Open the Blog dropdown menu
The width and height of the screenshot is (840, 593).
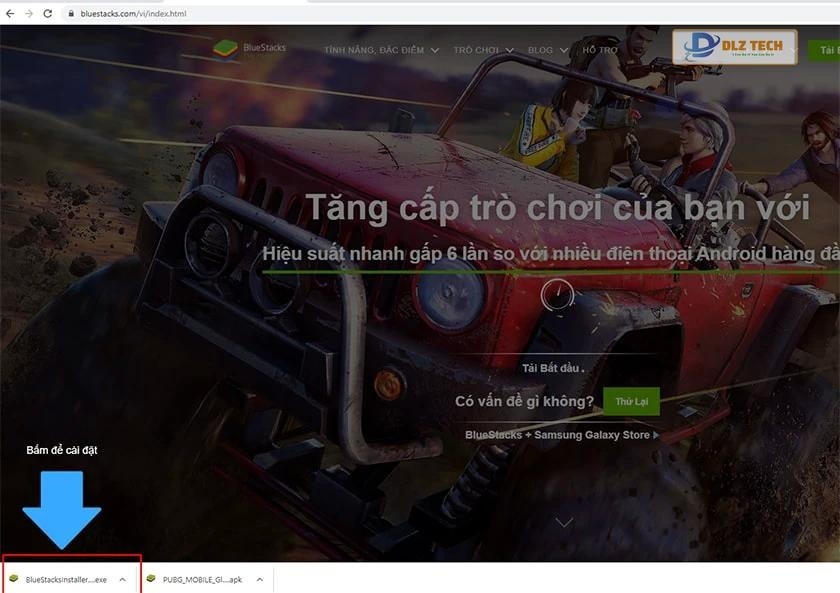coord(547,50)
